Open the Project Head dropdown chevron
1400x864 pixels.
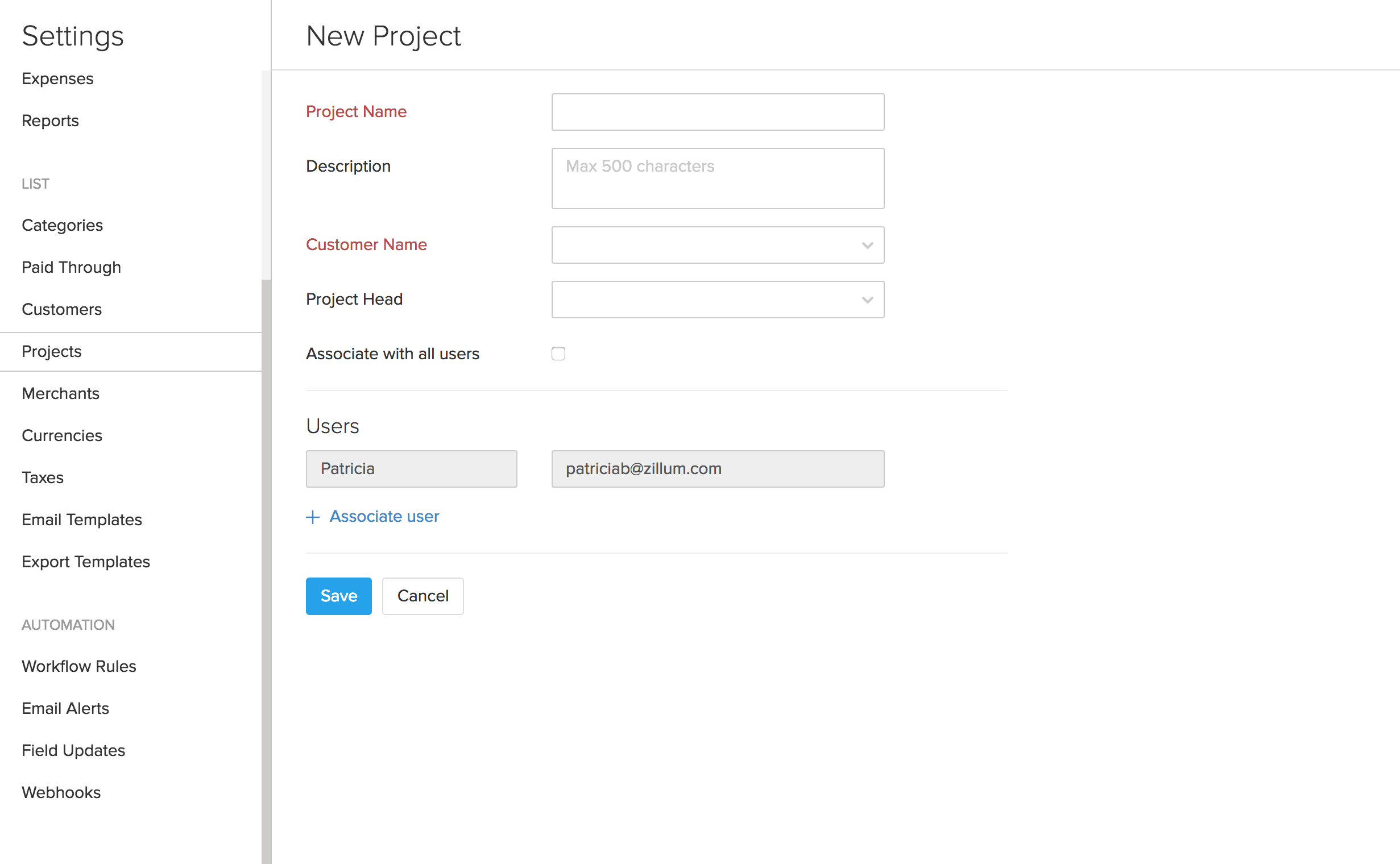(867, 300)
